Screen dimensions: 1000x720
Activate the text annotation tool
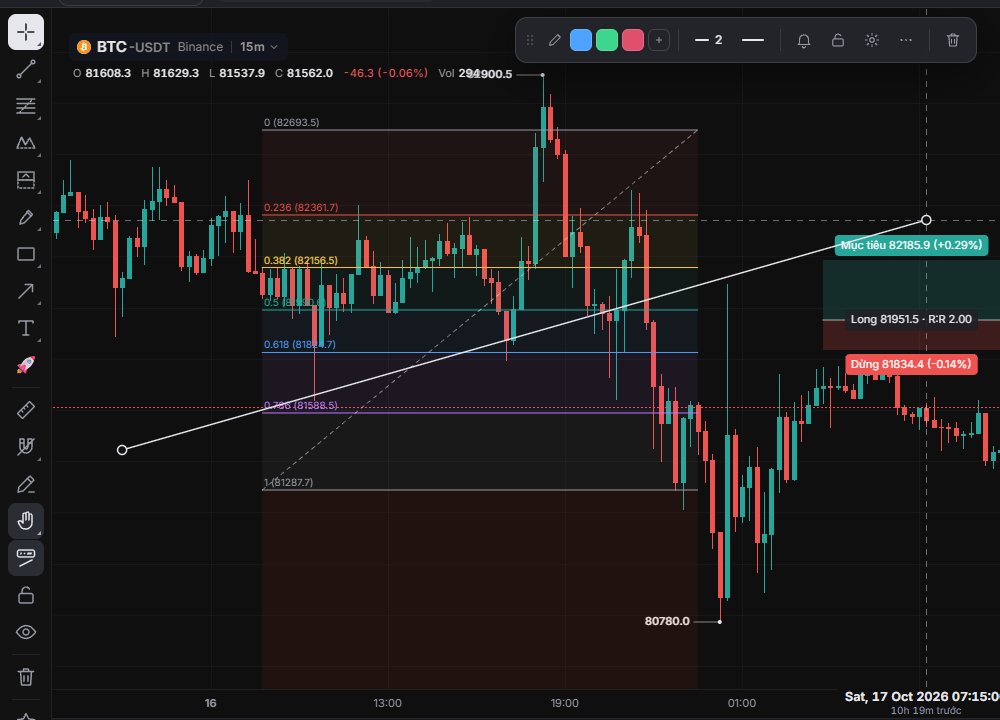click(26, 328)
